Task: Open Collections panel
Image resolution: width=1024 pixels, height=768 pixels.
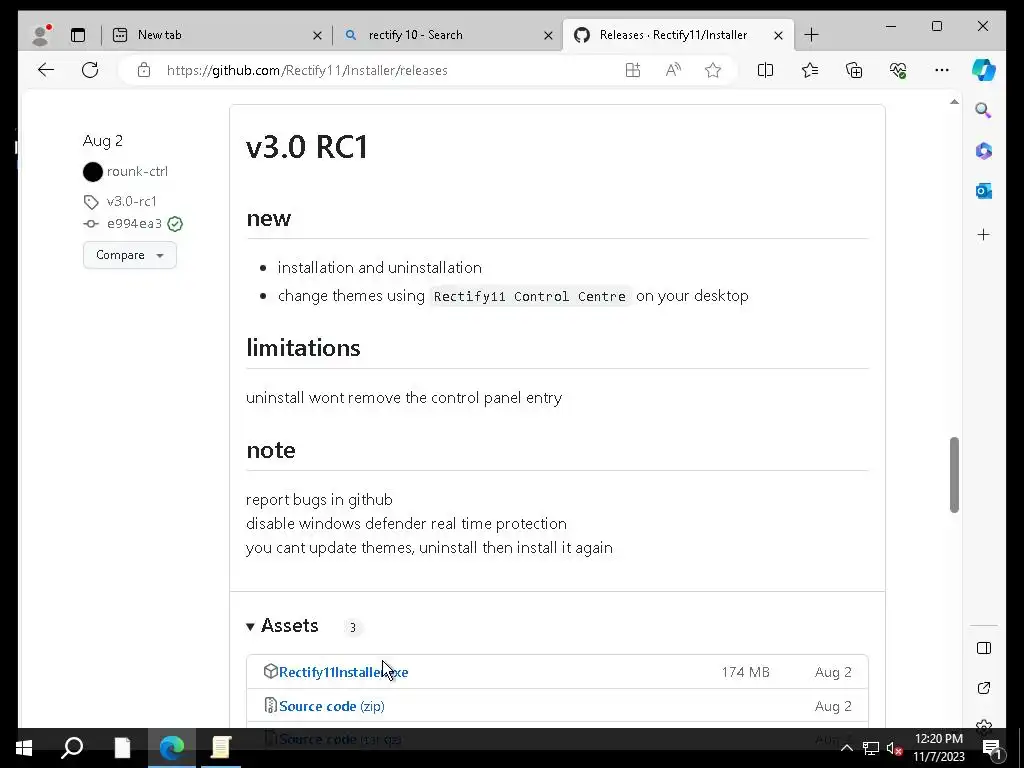Action: [854, 70]
